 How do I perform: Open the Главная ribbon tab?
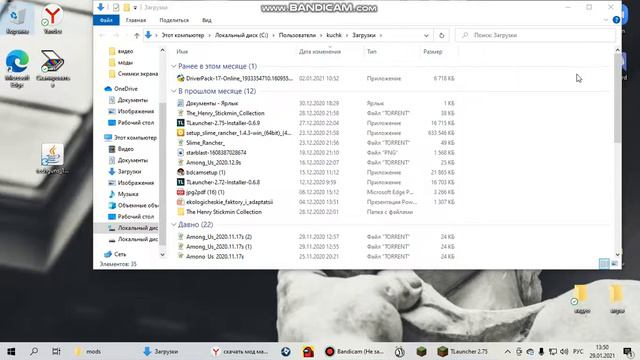pyautogui.click(x=136, y=20)
